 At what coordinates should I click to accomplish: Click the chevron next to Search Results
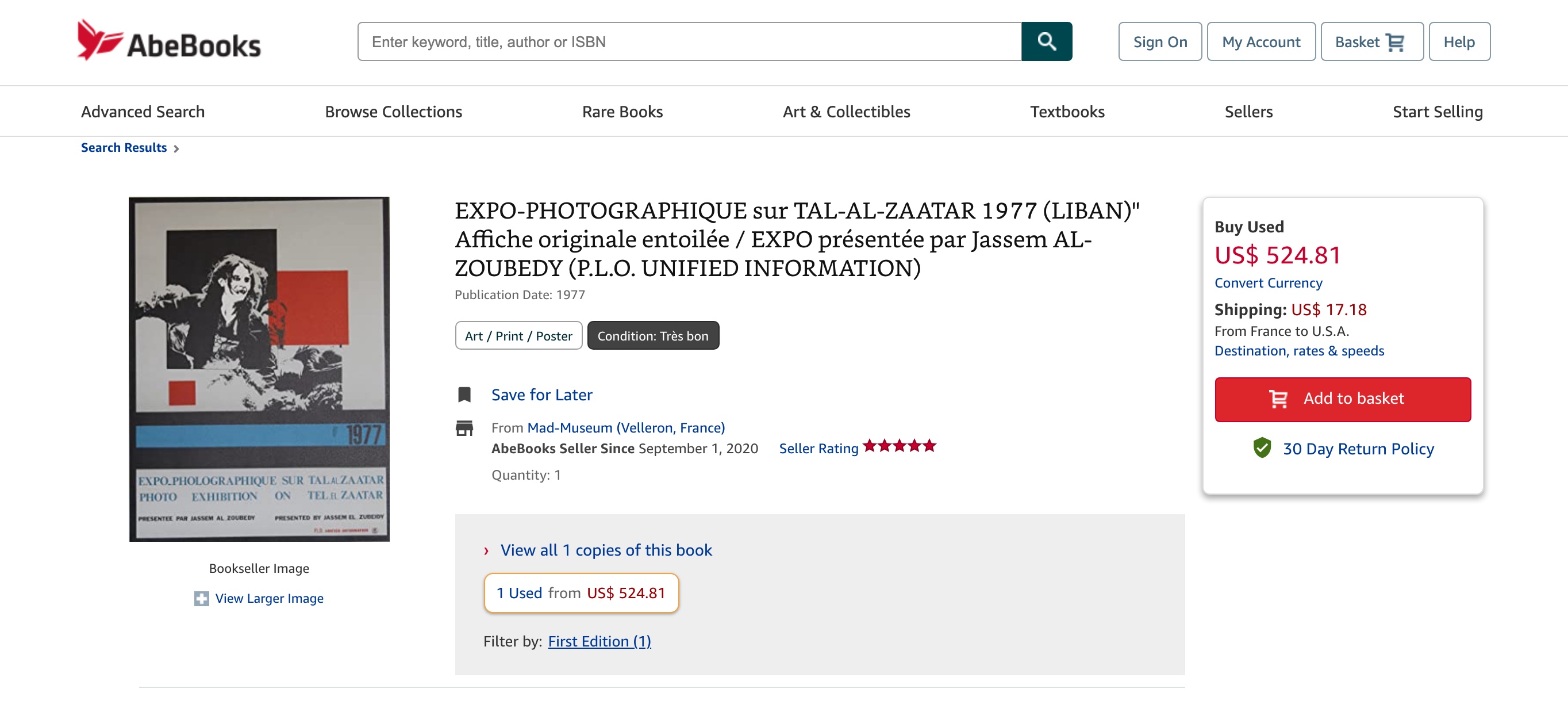point(176,148)
